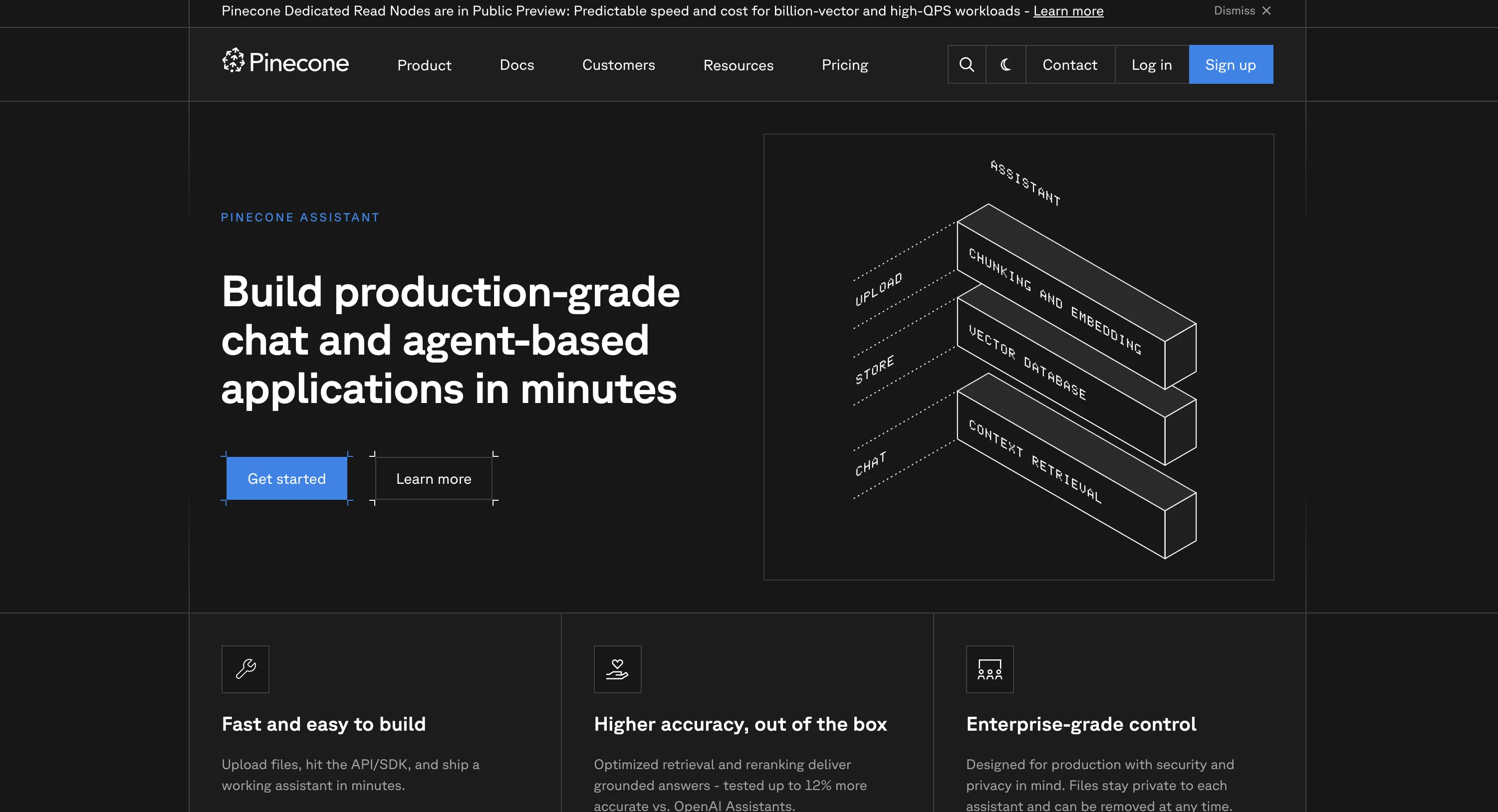Open Learn more in the announcement banner
This screenshot has height=812, width=1498.
point(1068,10)
